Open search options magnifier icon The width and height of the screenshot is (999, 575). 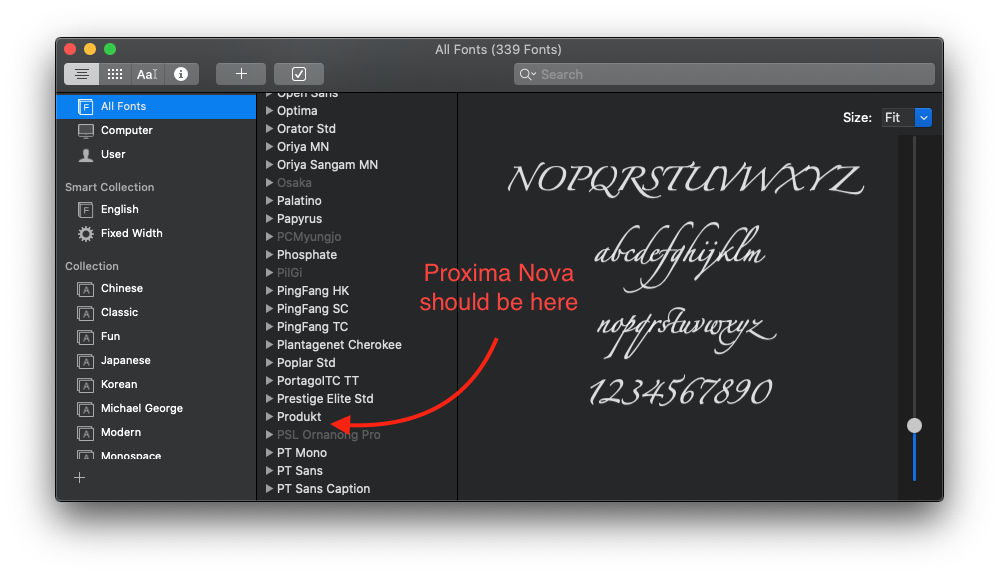[527, 75]
